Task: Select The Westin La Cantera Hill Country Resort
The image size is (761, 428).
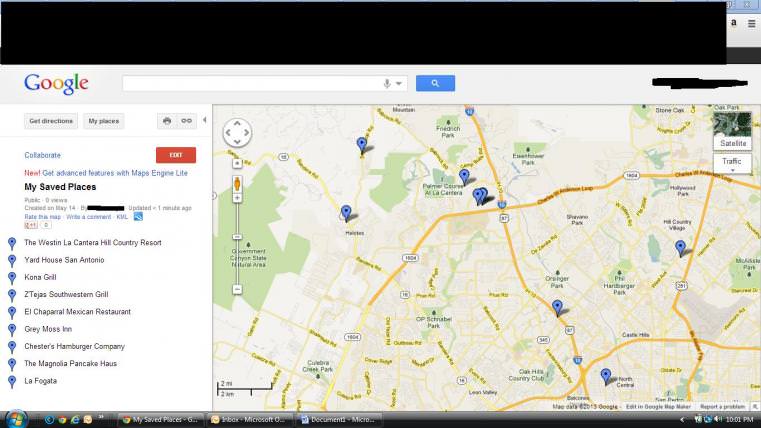Action: tap(93, 243)
